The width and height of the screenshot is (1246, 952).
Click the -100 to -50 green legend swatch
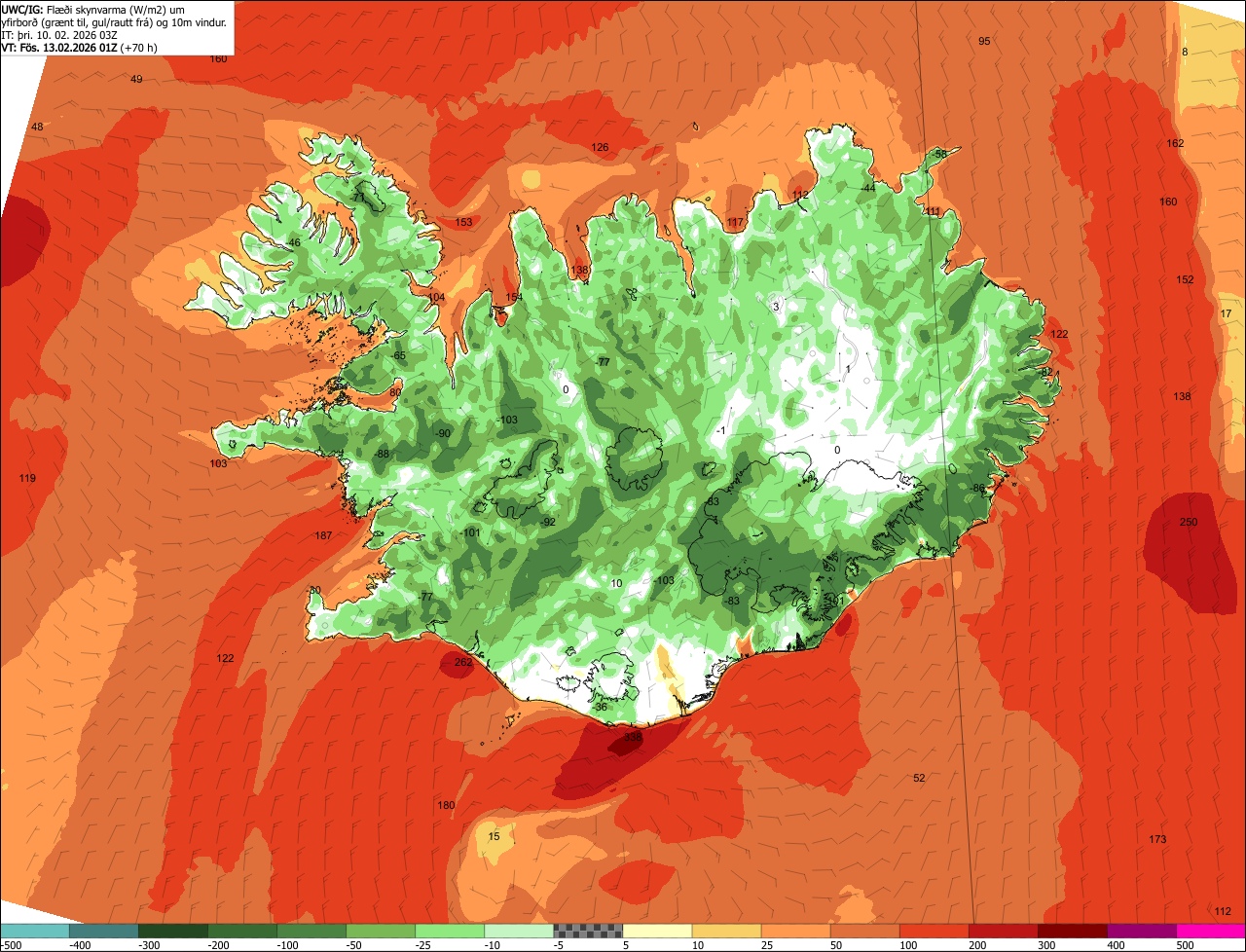click(x=311, y=930)
